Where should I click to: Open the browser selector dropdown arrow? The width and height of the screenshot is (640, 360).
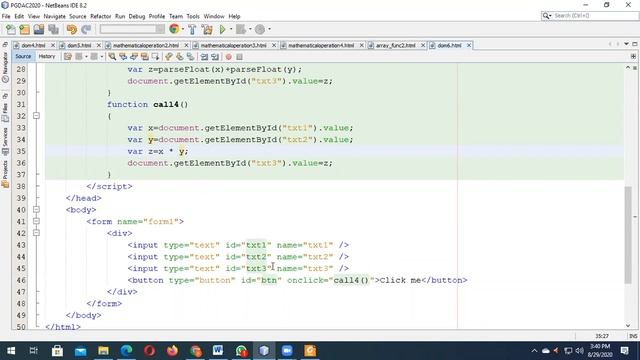[182, 29]
